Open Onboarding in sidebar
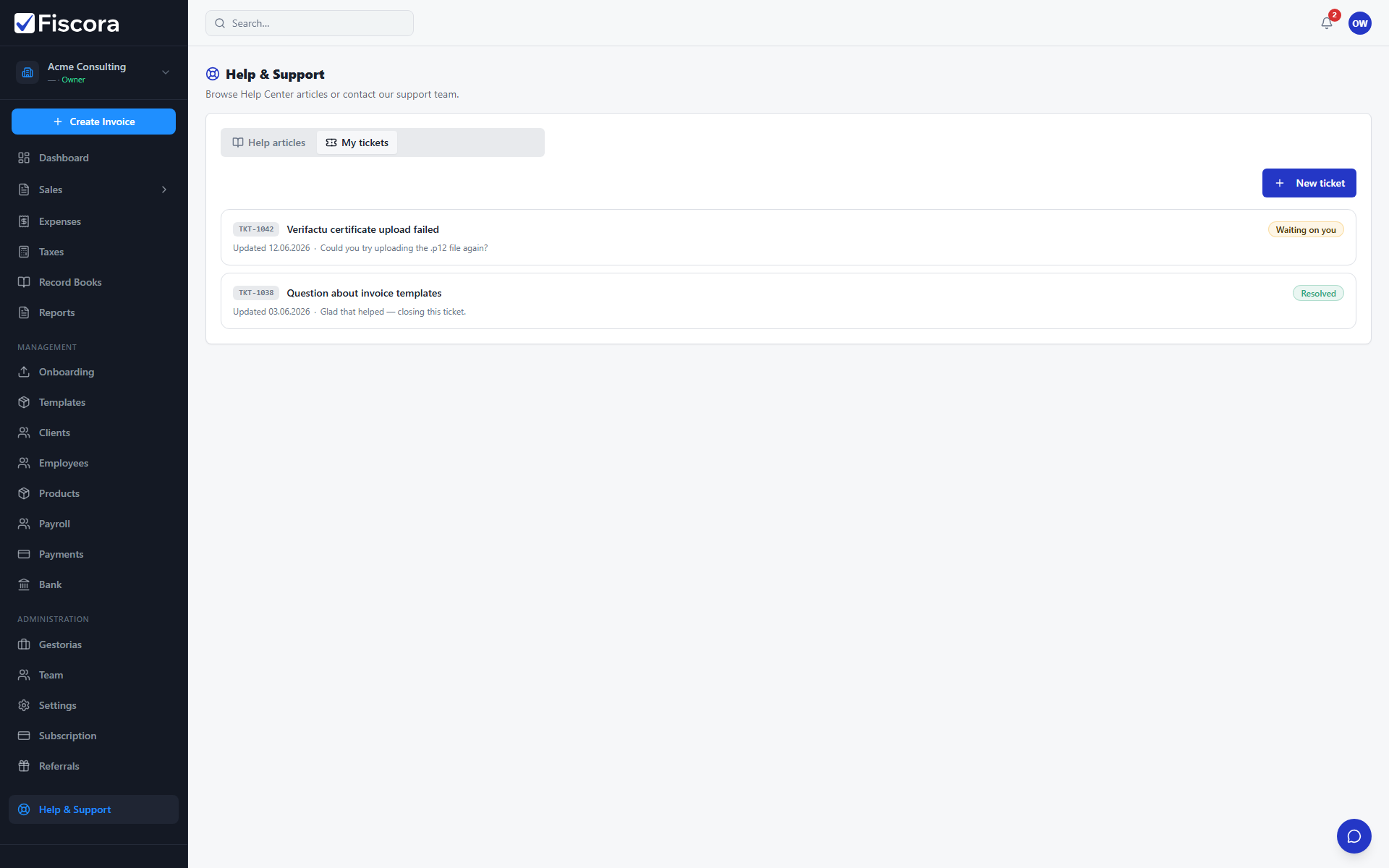This screenshot has height=868, width=1389. point(93,372)
